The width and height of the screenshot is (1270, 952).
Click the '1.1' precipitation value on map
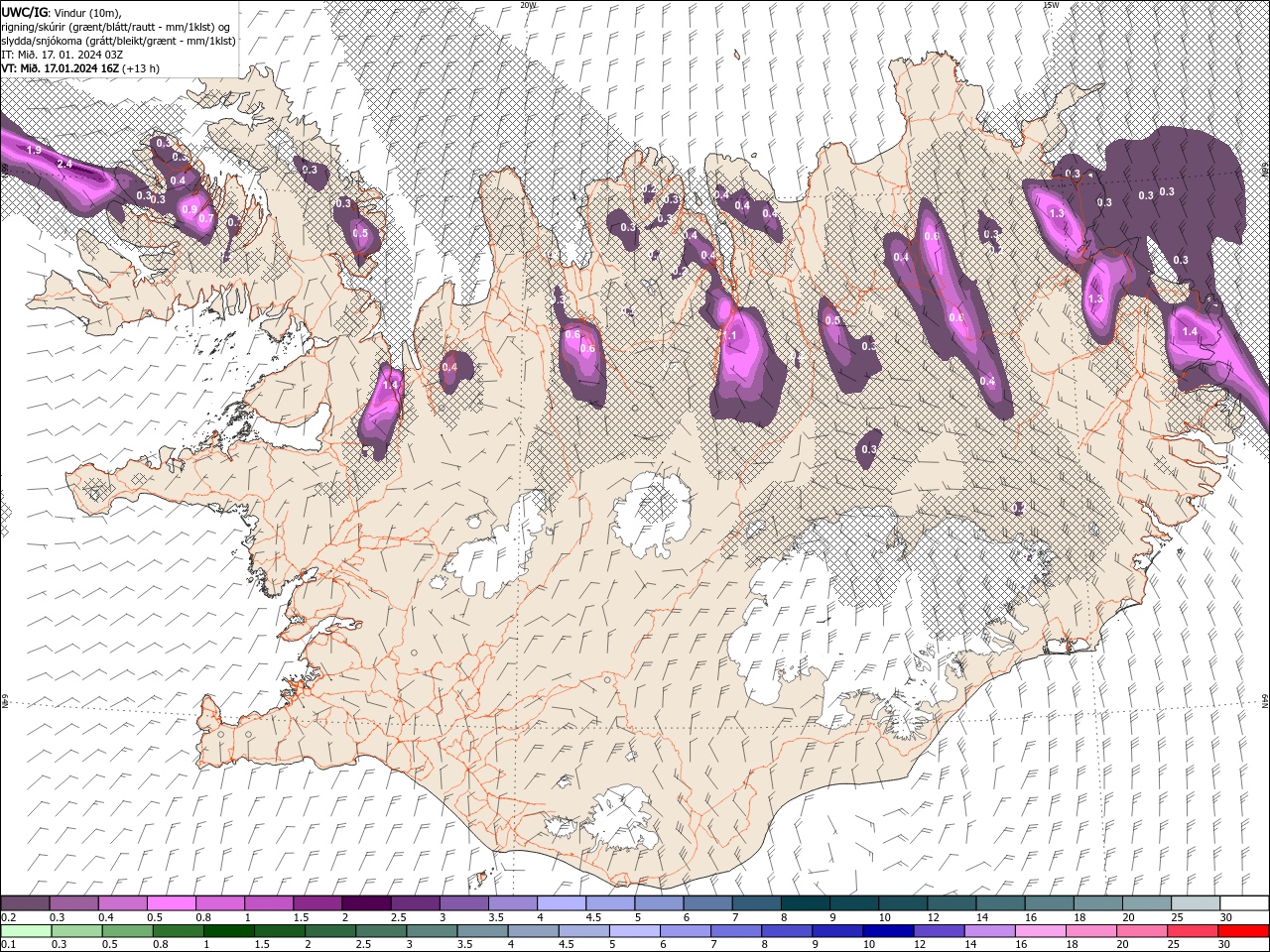pos(729,336)
